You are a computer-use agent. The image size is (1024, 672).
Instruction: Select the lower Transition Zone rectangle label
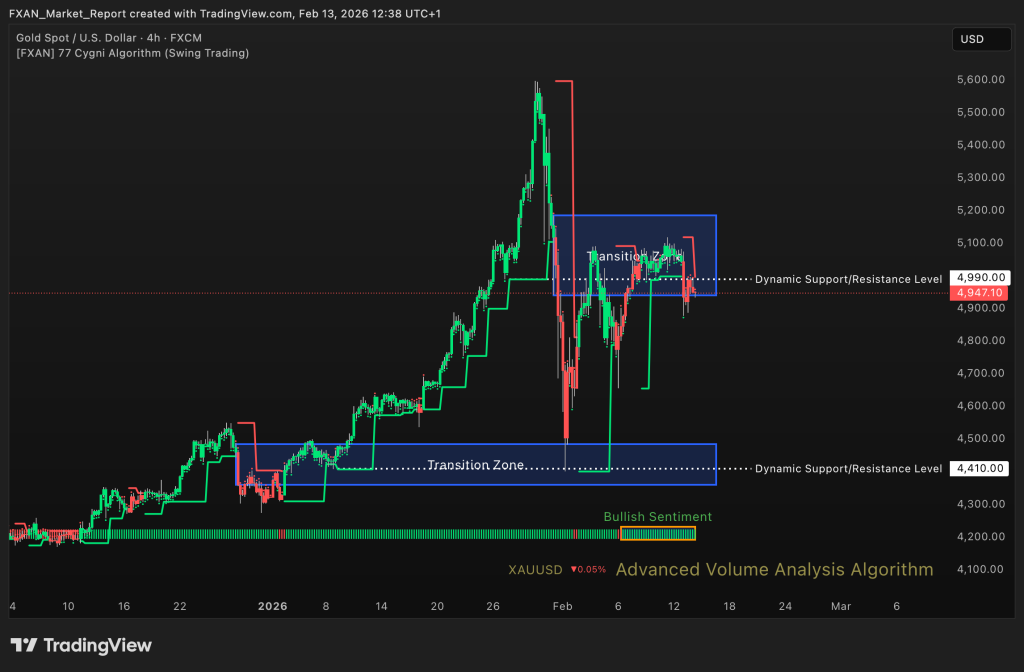pyautogui.click(x=475, y=465)
